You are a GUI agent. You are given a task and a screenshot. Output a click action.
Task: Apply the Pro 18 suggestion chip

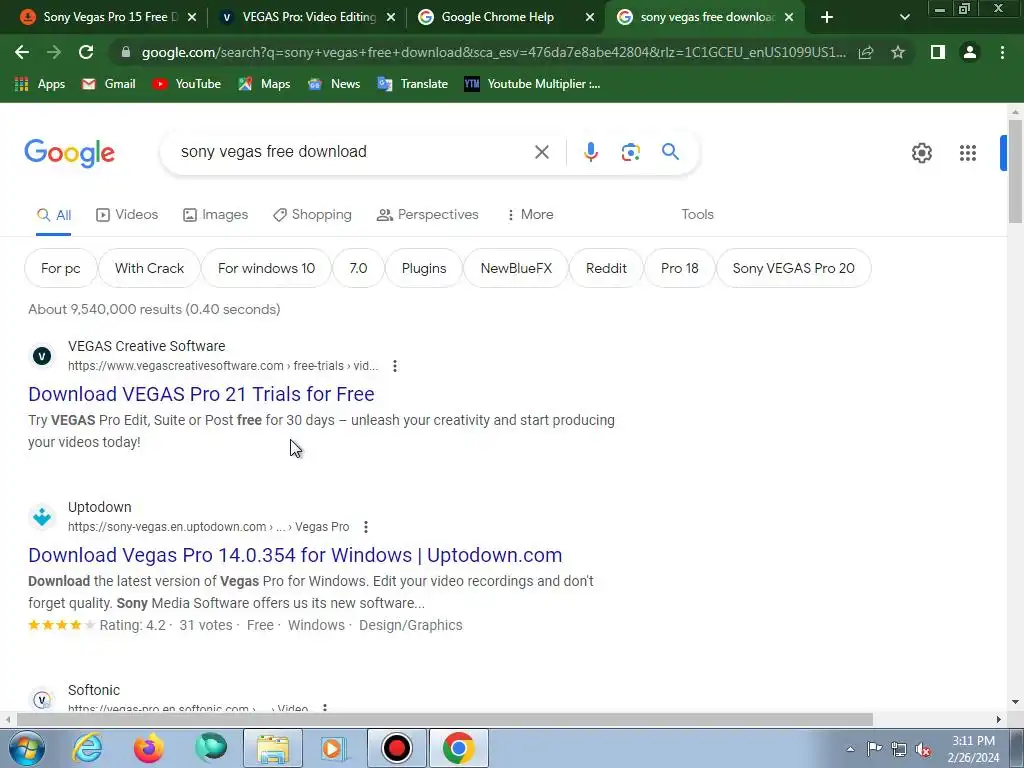tap(679, 268)
